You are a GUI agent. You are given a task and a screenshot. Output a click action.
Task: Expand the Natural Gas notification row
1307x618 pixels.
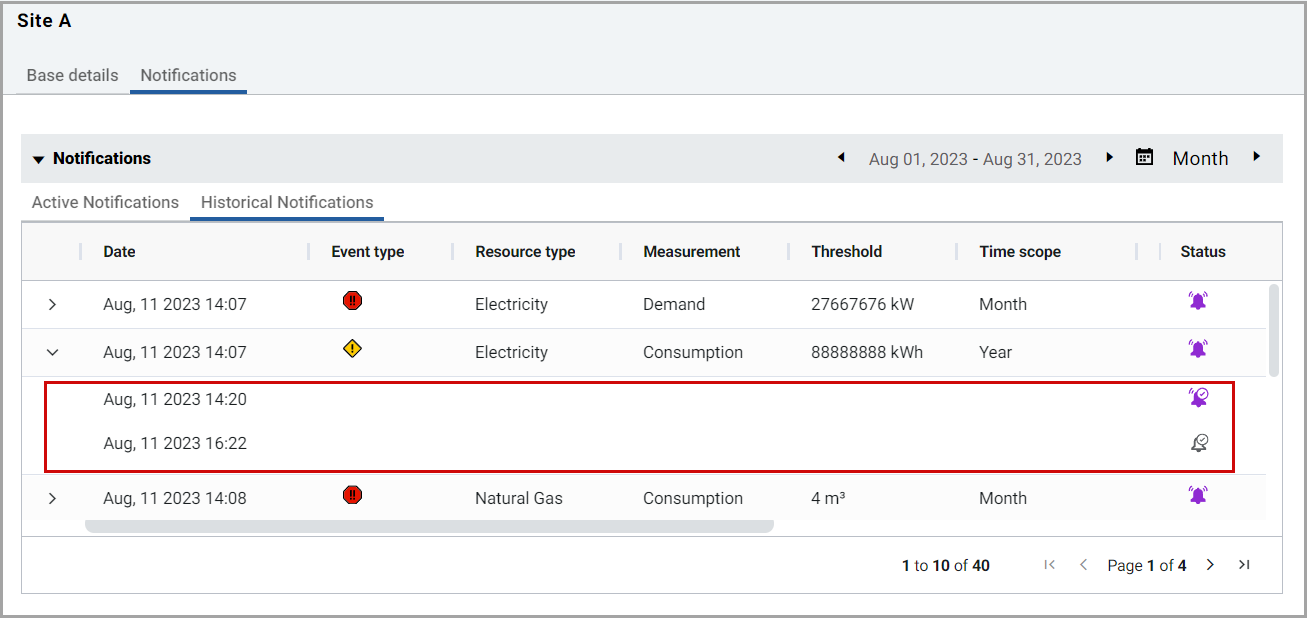53,498
